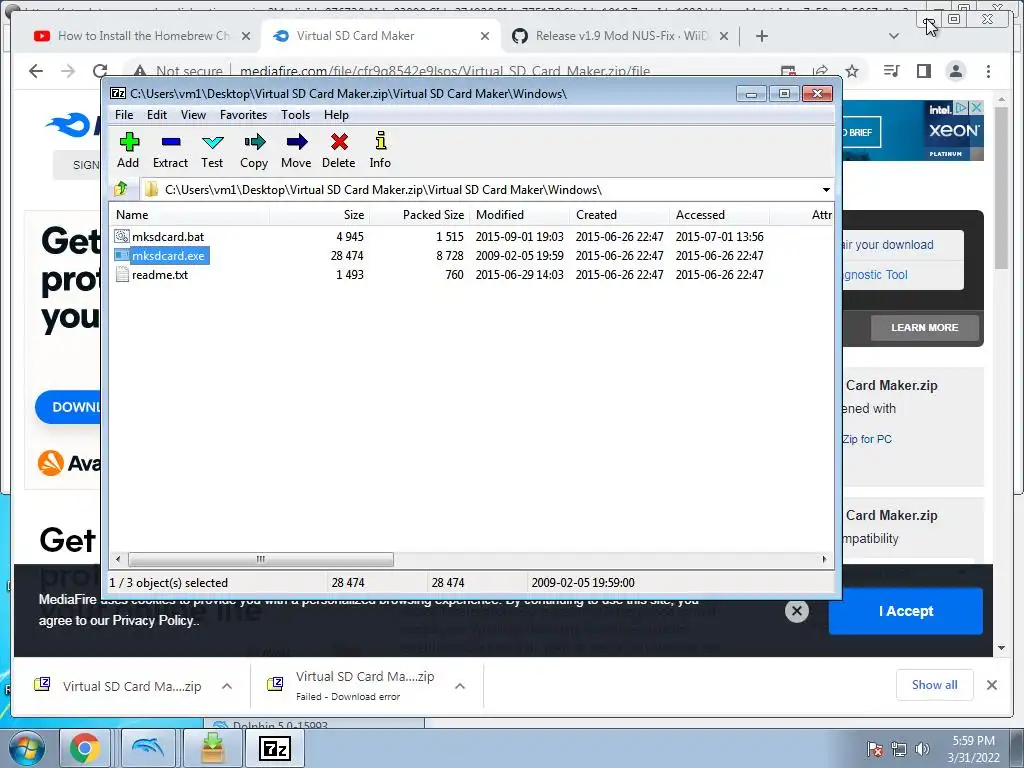This screenshot has height=768, width=1024.
Task: Close the Virtual SD Card Maker tab
Action: [485, 37]
